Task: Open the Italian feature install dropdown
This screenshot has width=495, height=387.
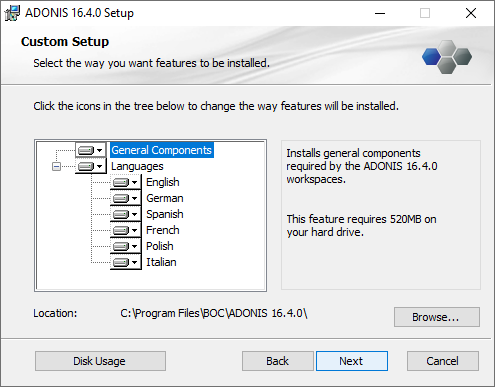Action: (126, 262)
